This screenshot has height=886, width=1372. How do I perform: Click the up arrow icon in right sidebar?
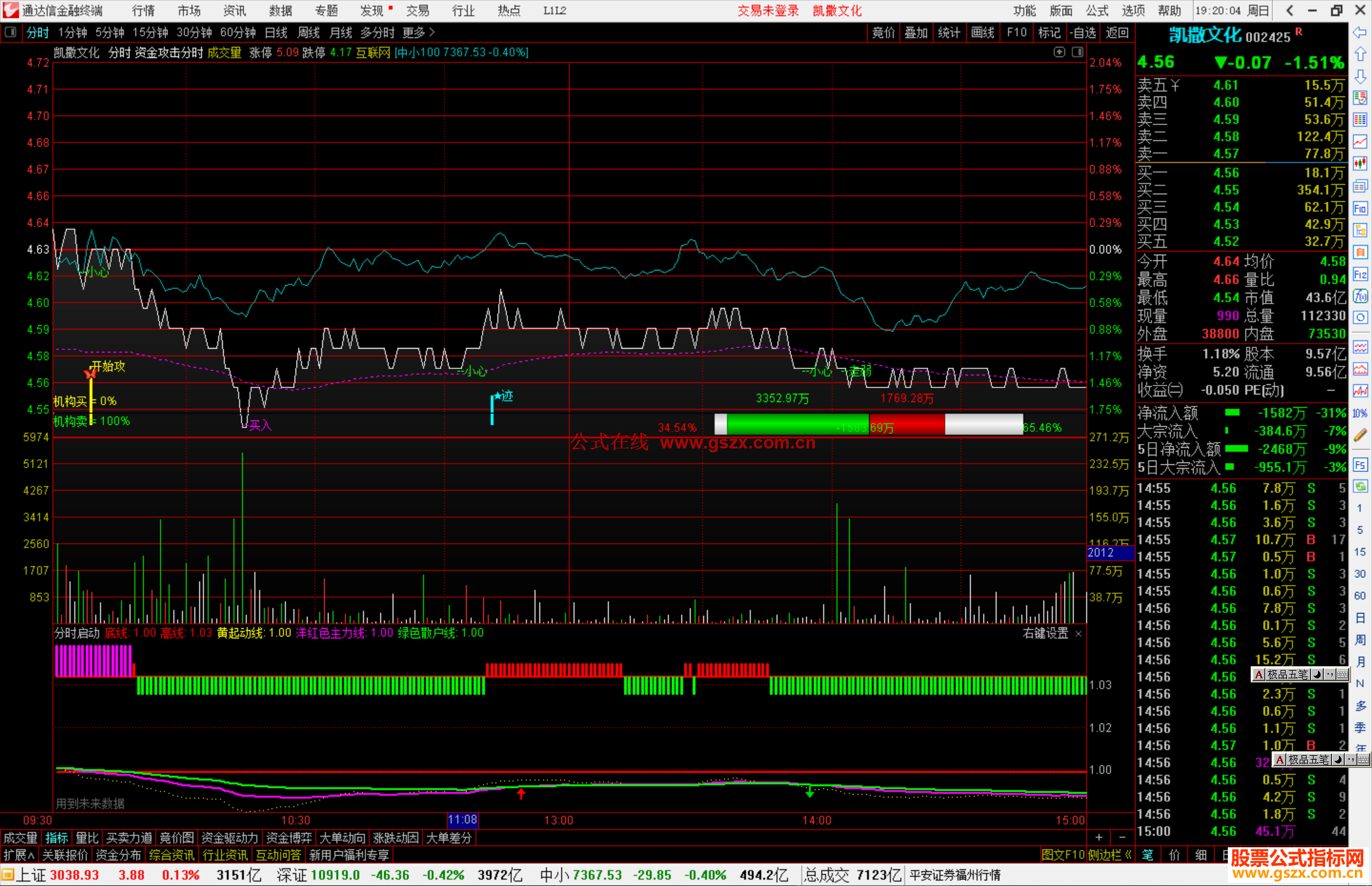1360,55
